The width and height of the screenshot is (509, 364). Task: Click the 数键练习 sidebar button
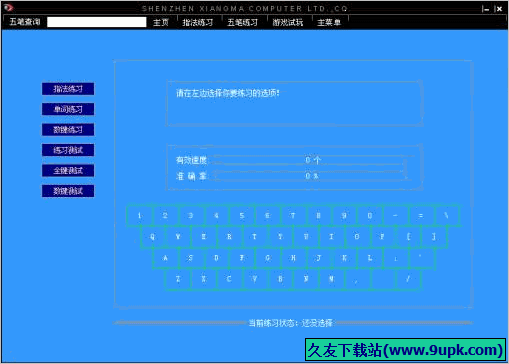click(x=68, y=130)
